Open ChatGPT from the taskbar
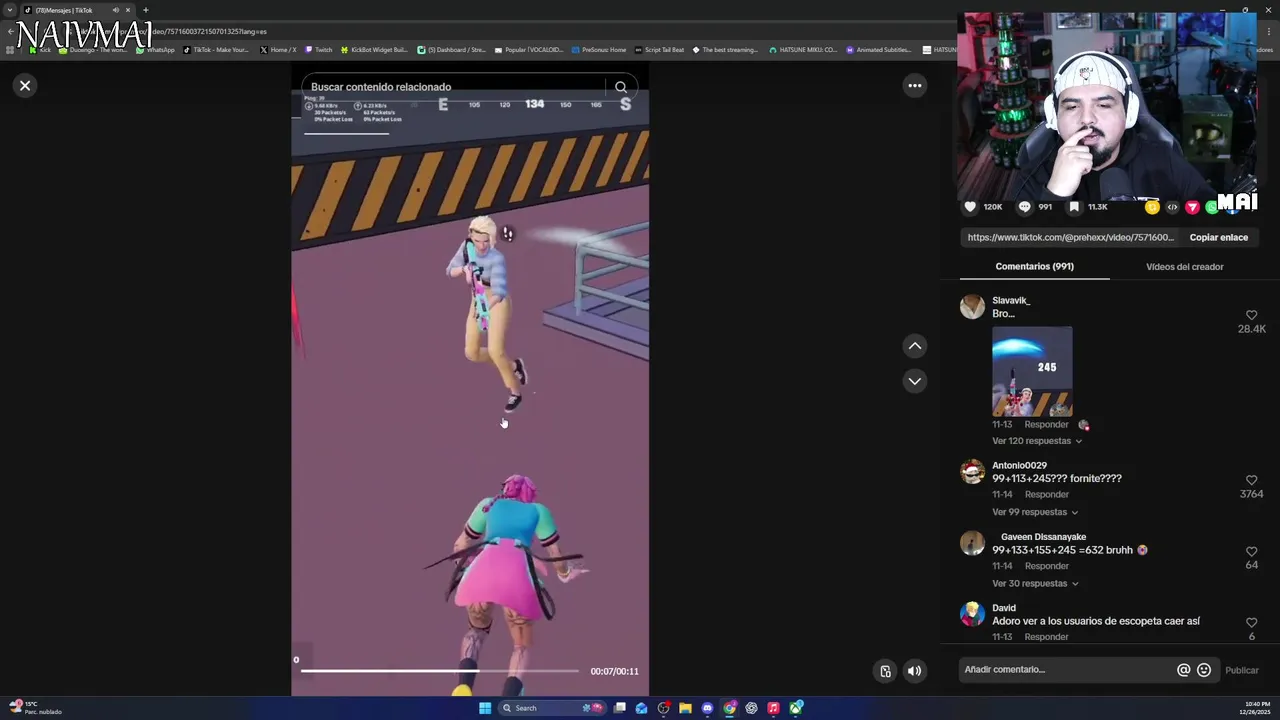The width and height of the screenshot is (1280, 720). tap(751, 708)
